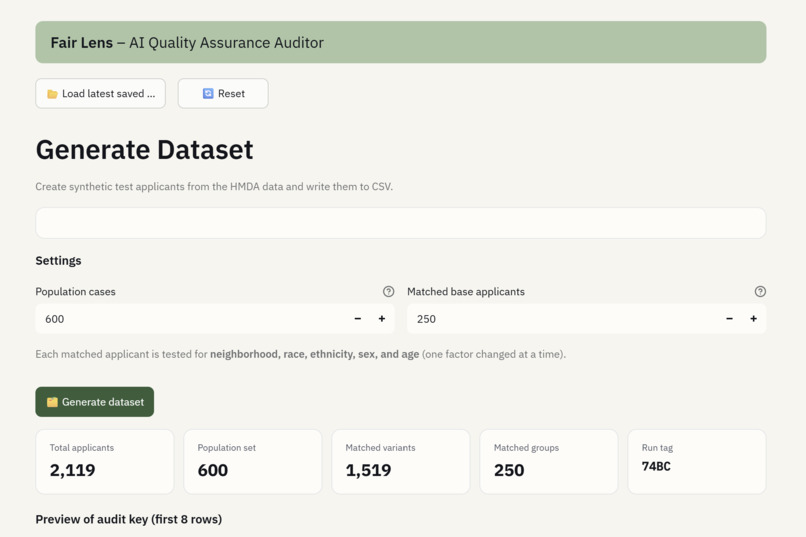Open help tooltip for Matched base applicants
The height and width of the screenshot is (537, 806).
760,291
